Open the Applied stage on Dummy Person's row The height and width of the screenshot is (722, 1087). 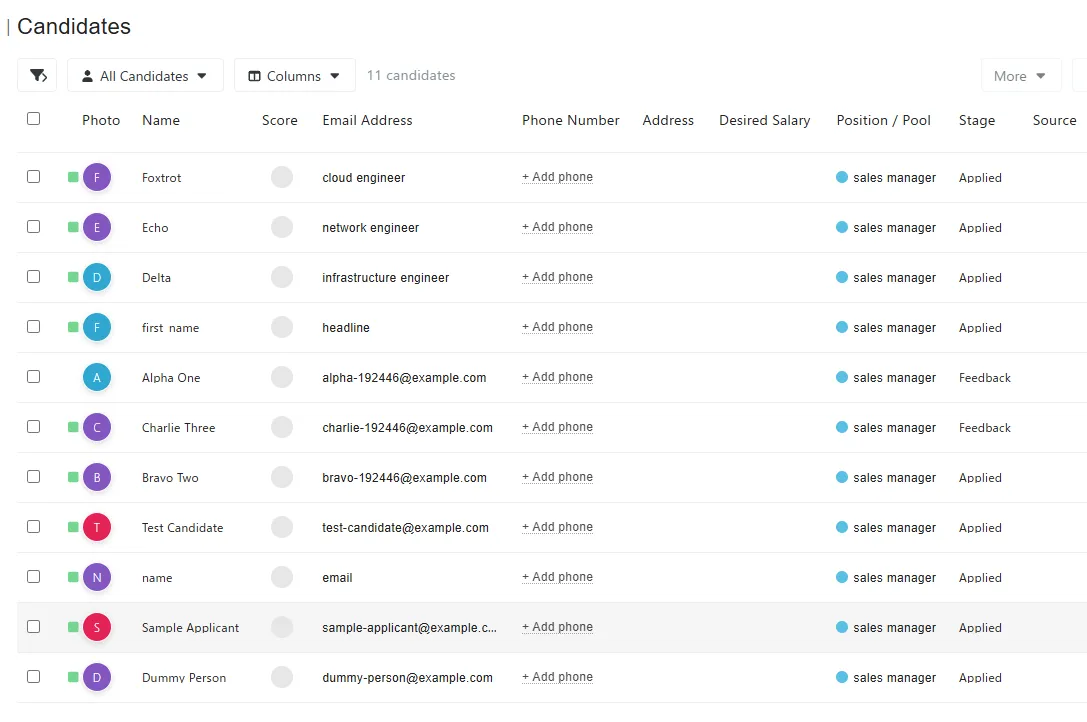(x=980, y=677)
